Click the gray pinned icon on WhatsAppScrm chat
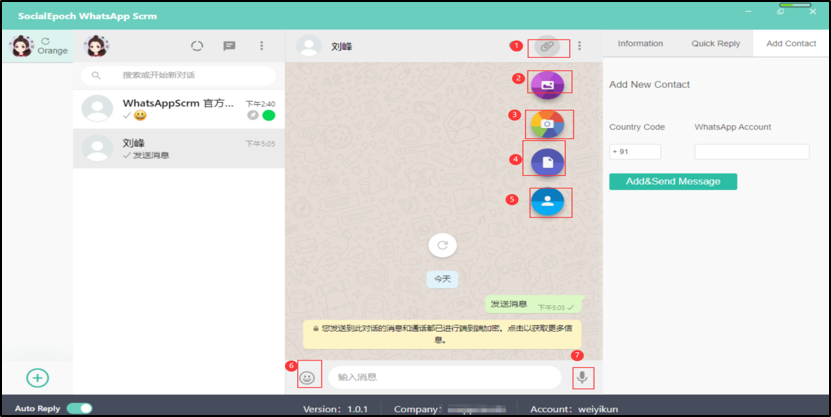The image size is (831, 417). click(253, 115)
